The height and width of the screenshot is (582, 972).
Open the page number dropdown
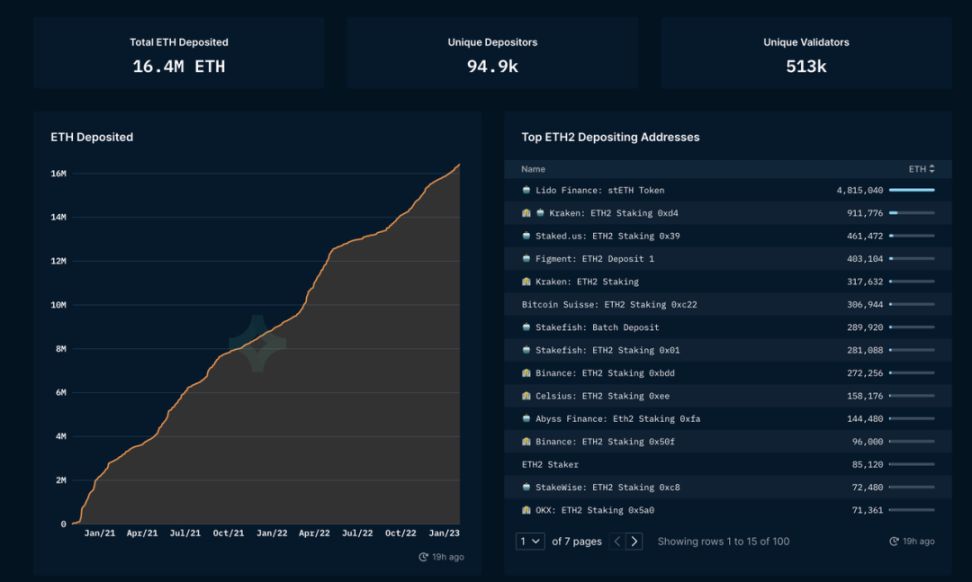[529, 541]
